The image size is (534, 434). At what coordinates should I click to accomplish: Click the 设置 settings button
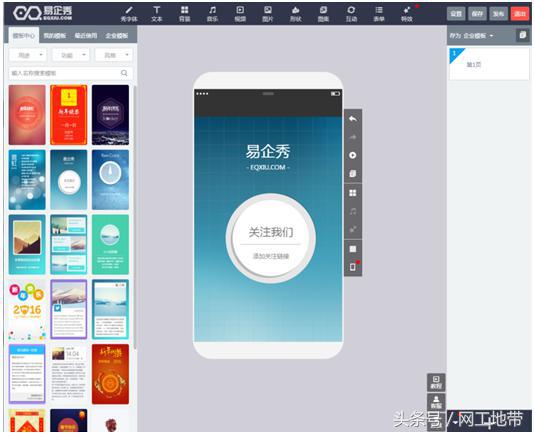click(x=456, y=14)
